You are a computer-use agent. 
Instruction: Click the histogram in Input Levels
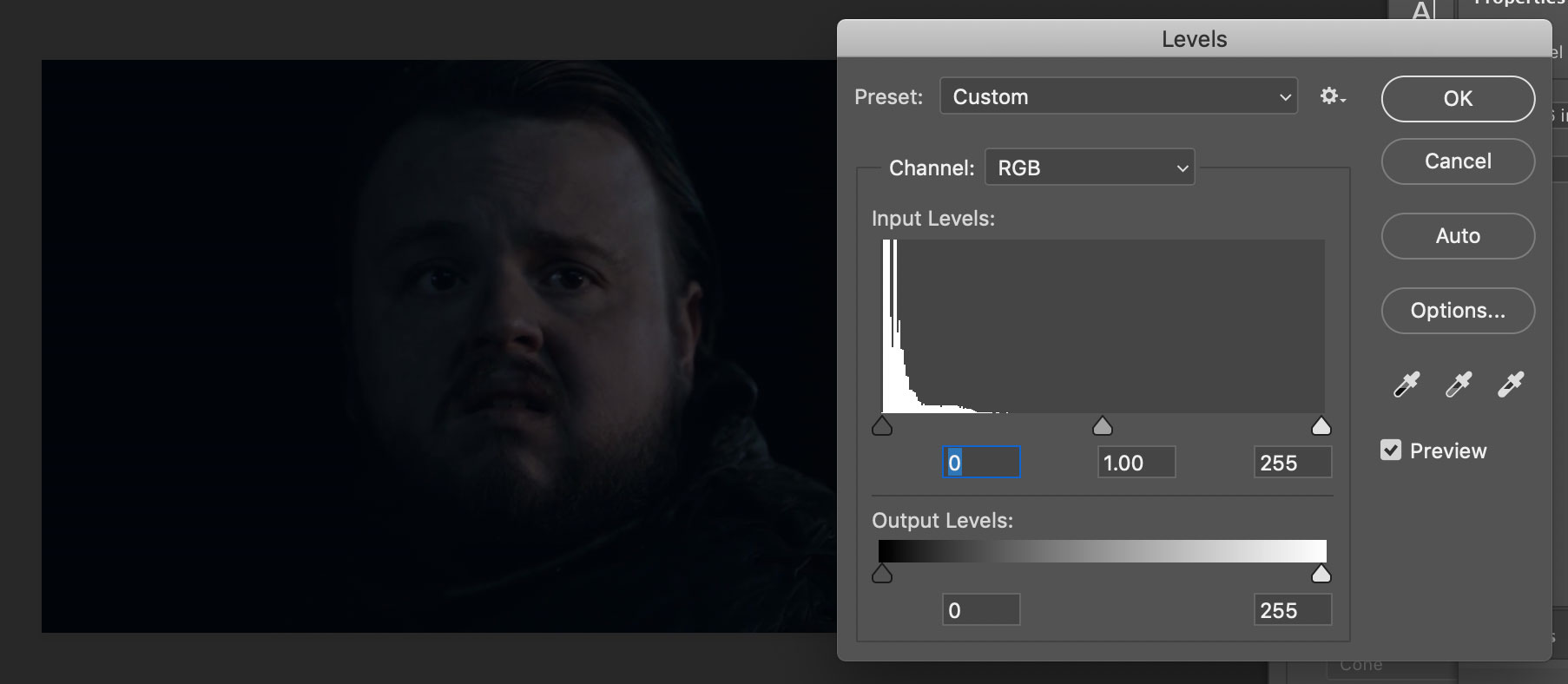click(1103, 326)
